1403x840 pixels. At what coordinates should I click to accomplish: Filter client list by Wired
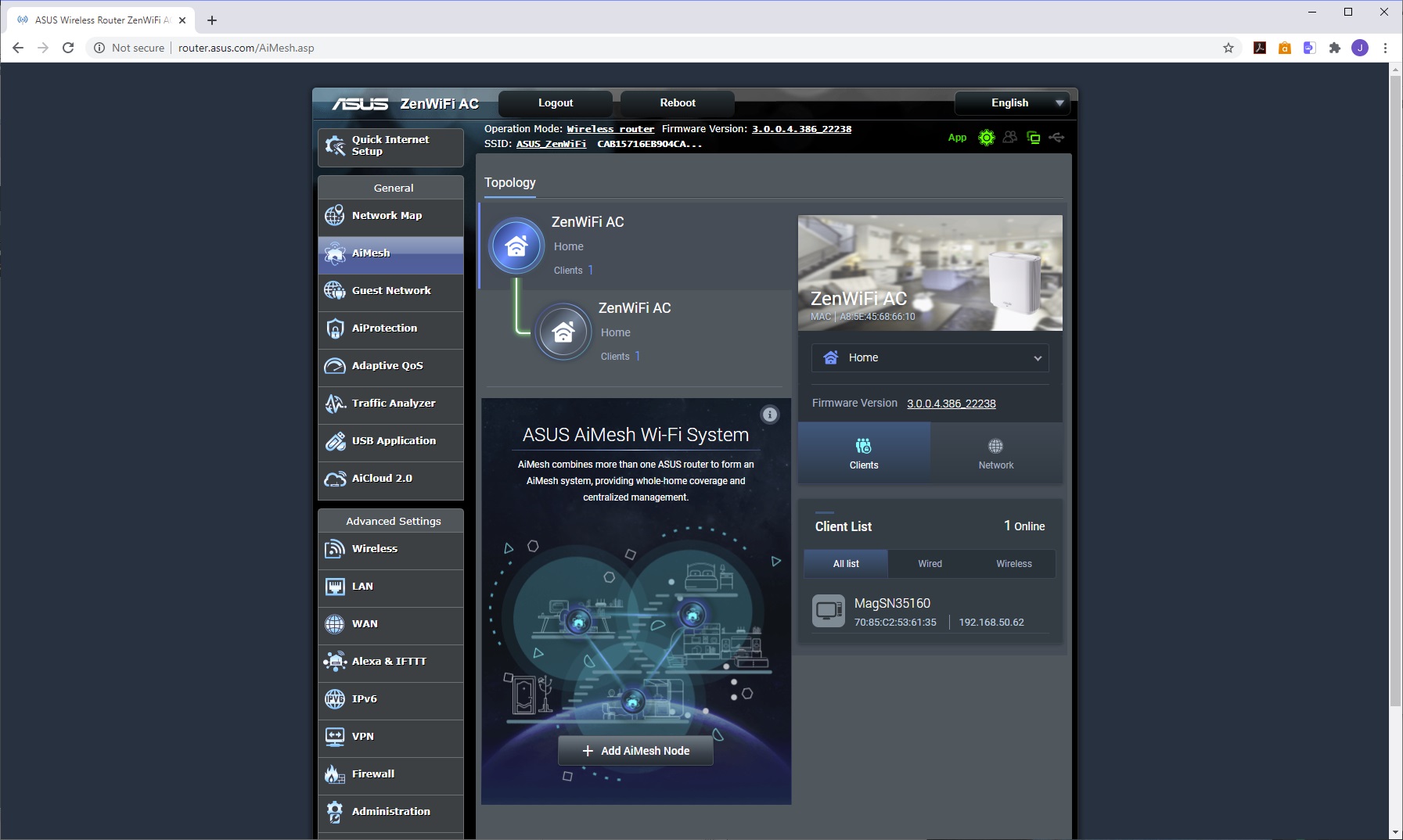tap(930, 564)
